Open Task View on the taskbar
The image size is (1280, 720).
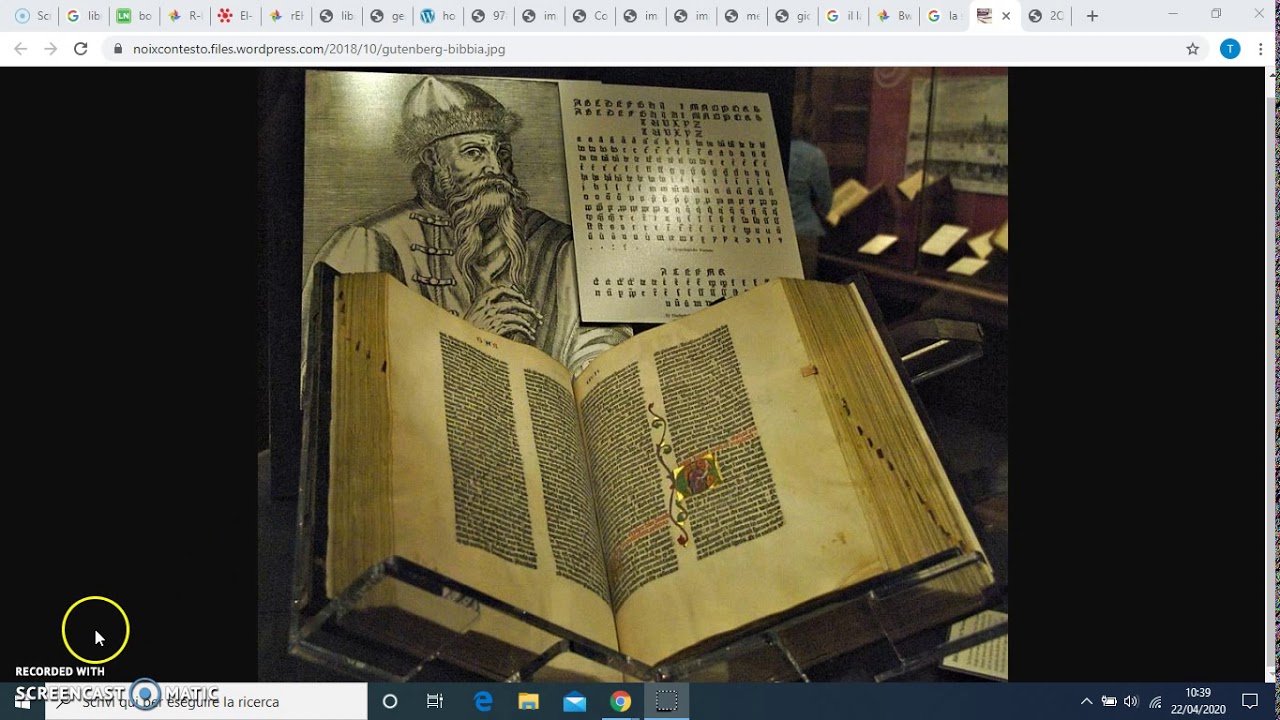(435, 701)
